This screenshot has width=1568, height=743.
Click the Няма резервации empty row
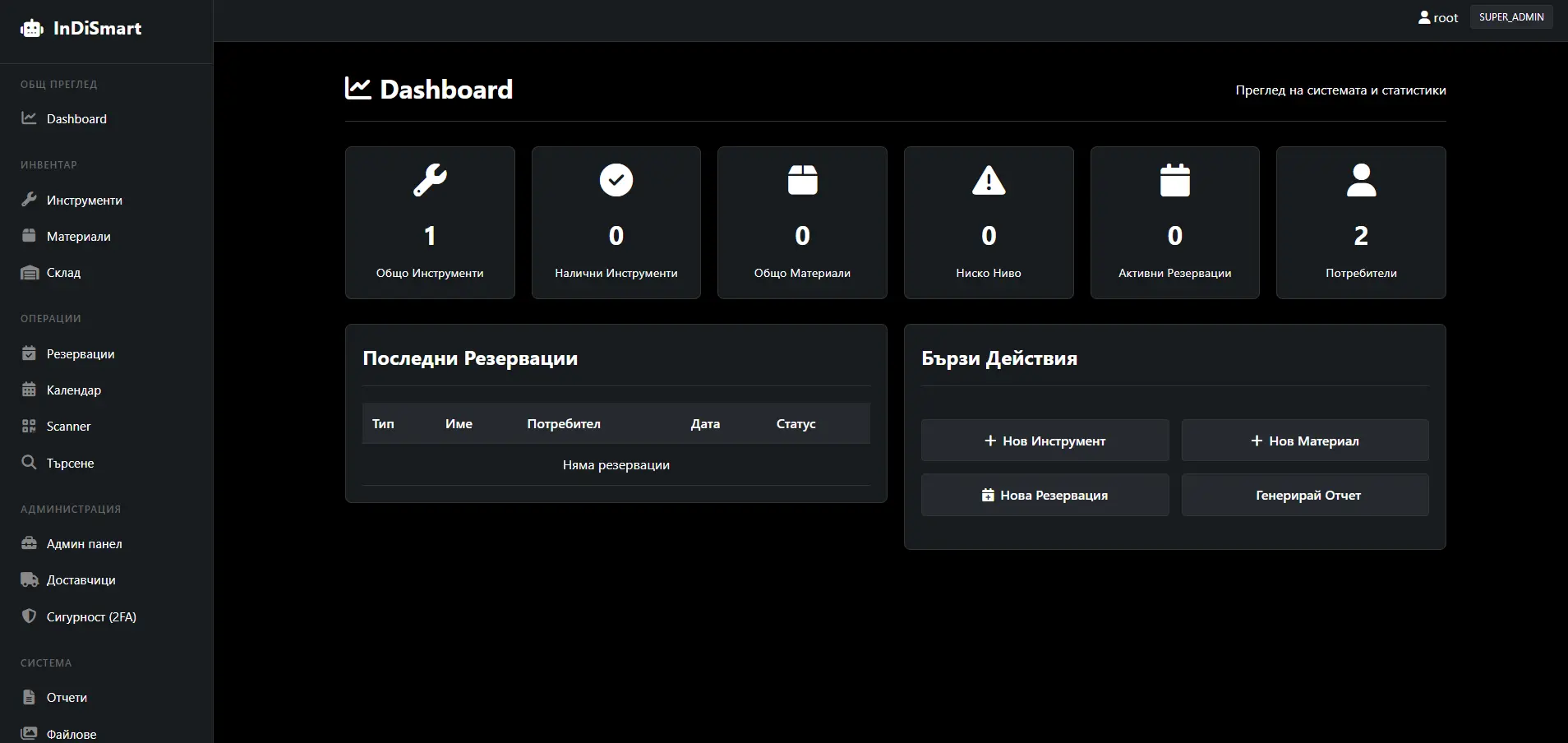click(x=616, y=464)
